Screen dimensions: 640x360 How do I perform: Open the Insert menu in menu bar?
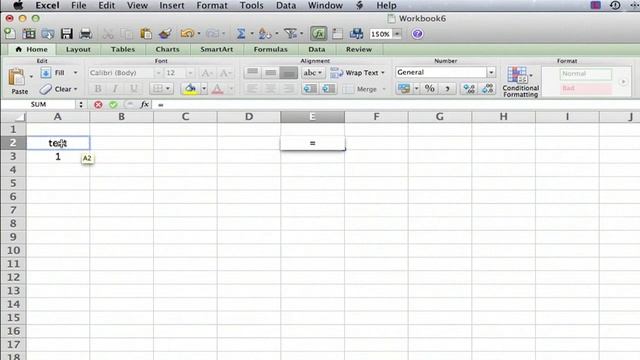[x=171, y=6]
